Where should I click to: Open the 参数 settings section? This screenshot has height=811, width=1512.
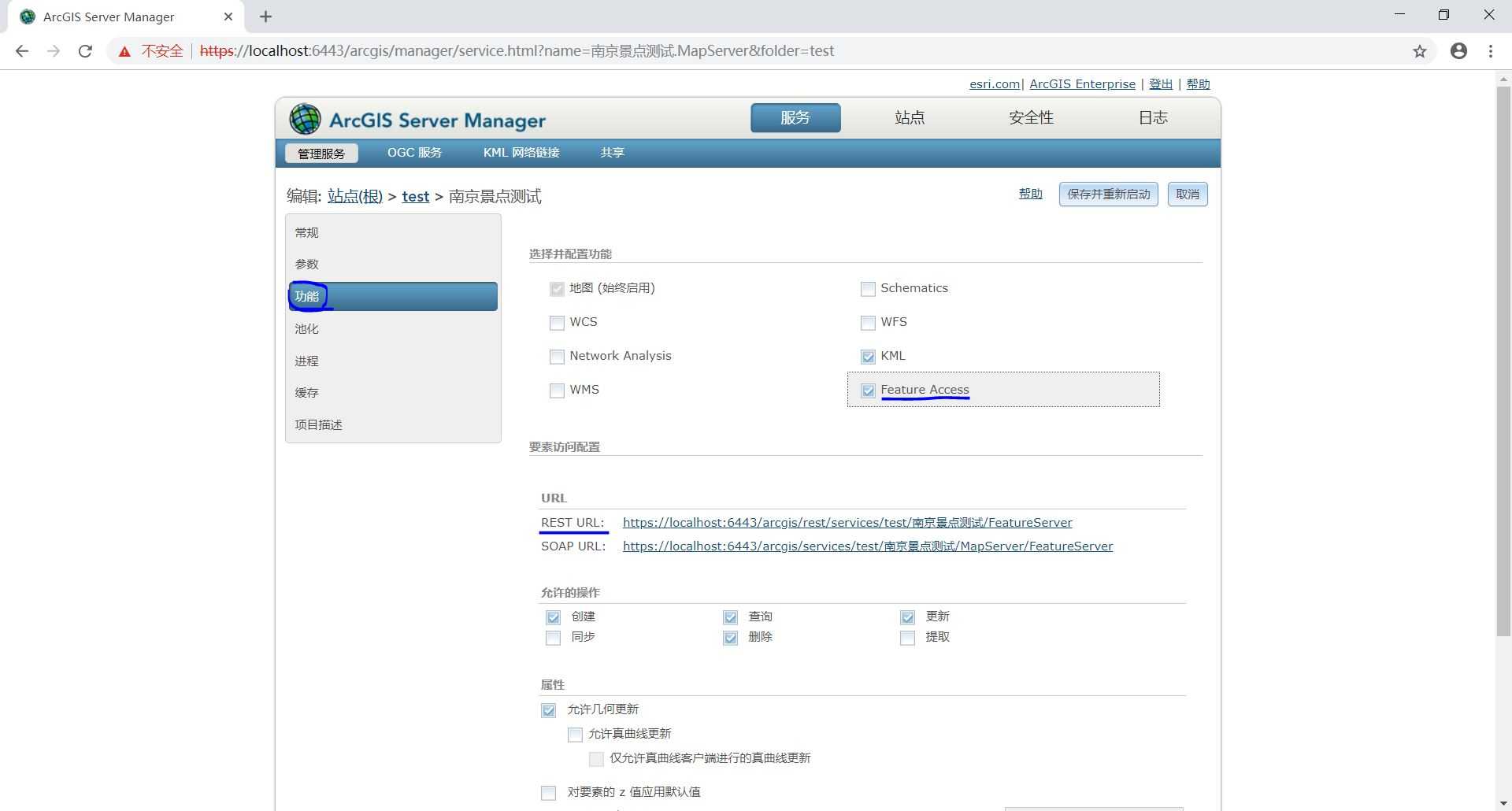[x=393, y=265]
